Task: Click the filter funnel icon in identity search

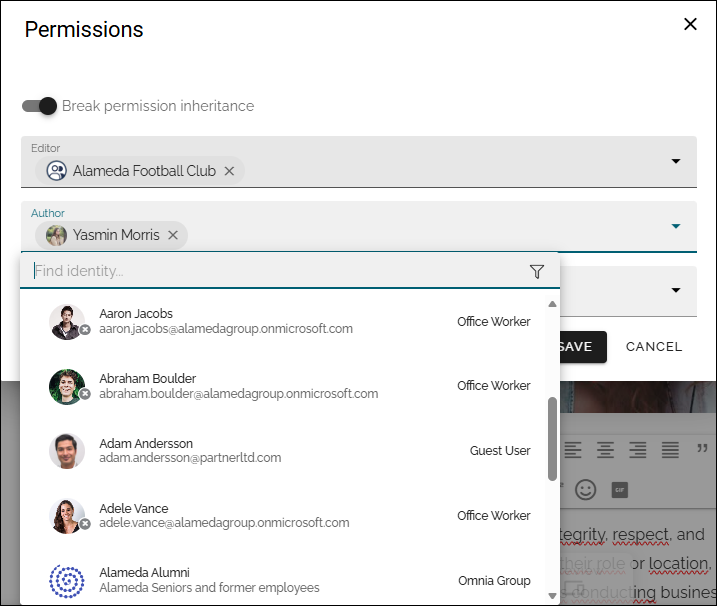Action: [x=537, y=271]
